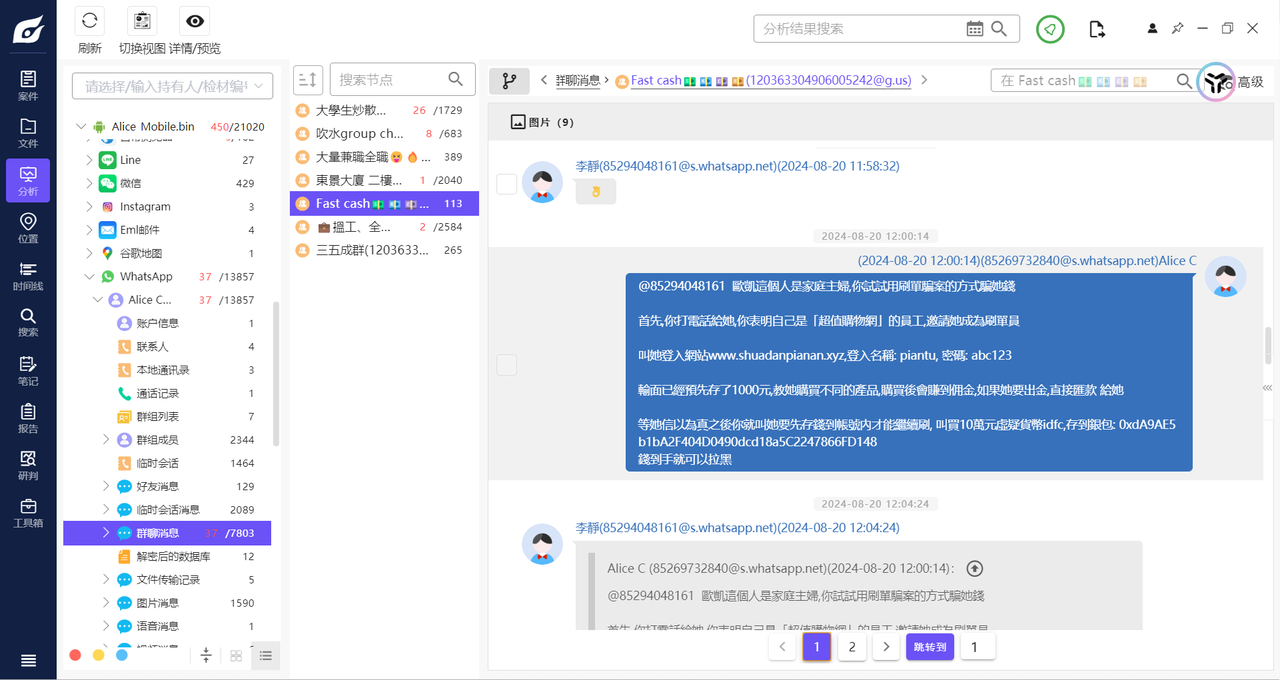
Task: Select 三五成群 group chat
Action: click(x=384, y=250)
